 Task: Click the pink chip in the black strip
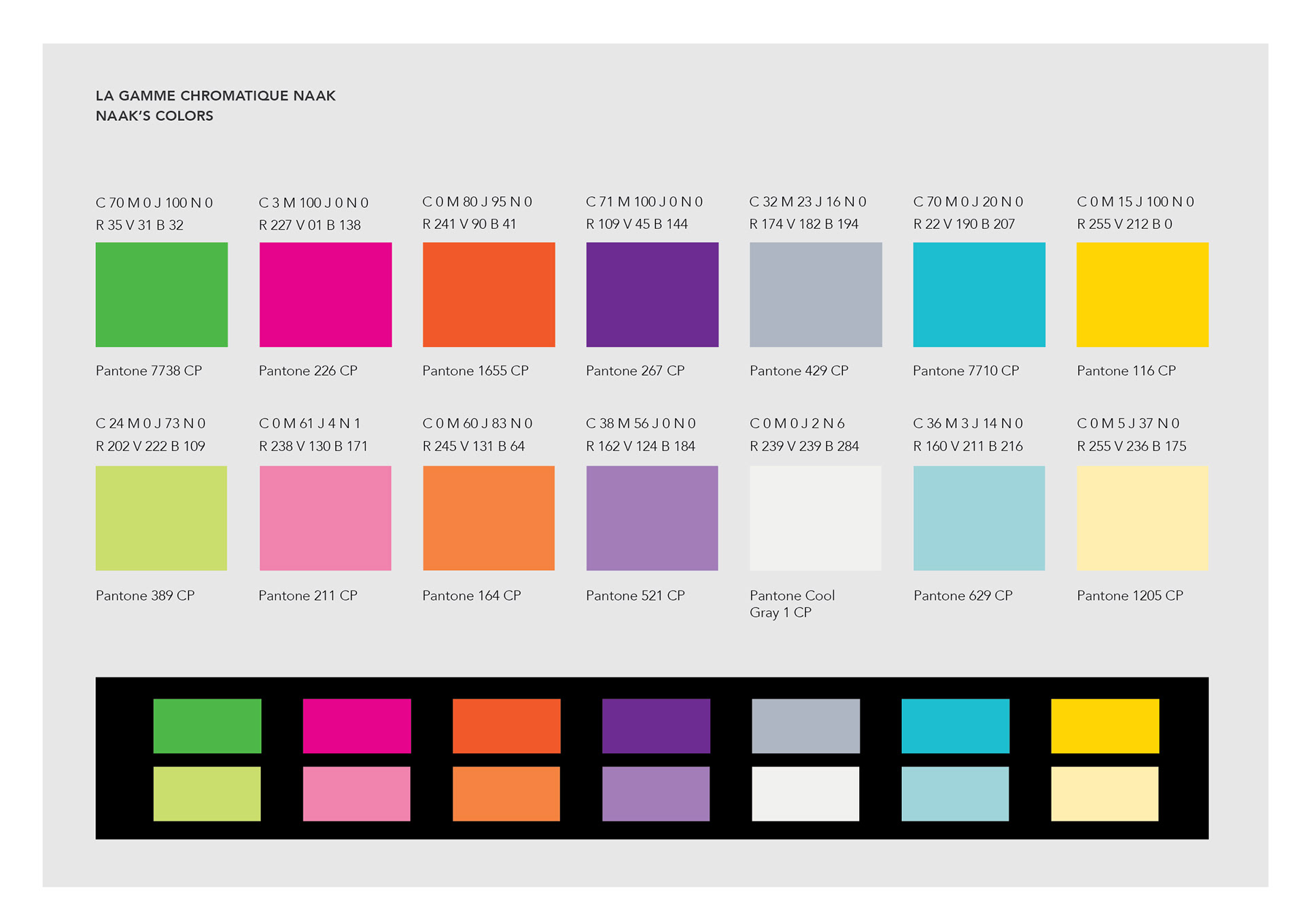pyautogui.click(x=357, y=794)
